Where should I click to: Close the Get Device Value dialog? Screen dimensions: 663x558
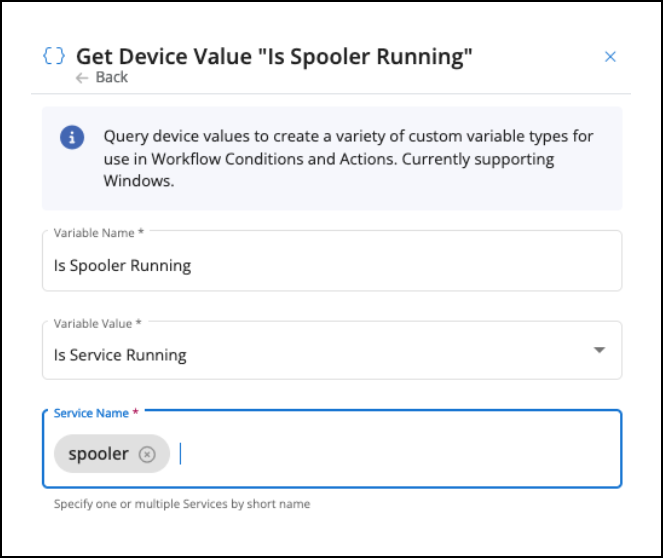[610, 56]
